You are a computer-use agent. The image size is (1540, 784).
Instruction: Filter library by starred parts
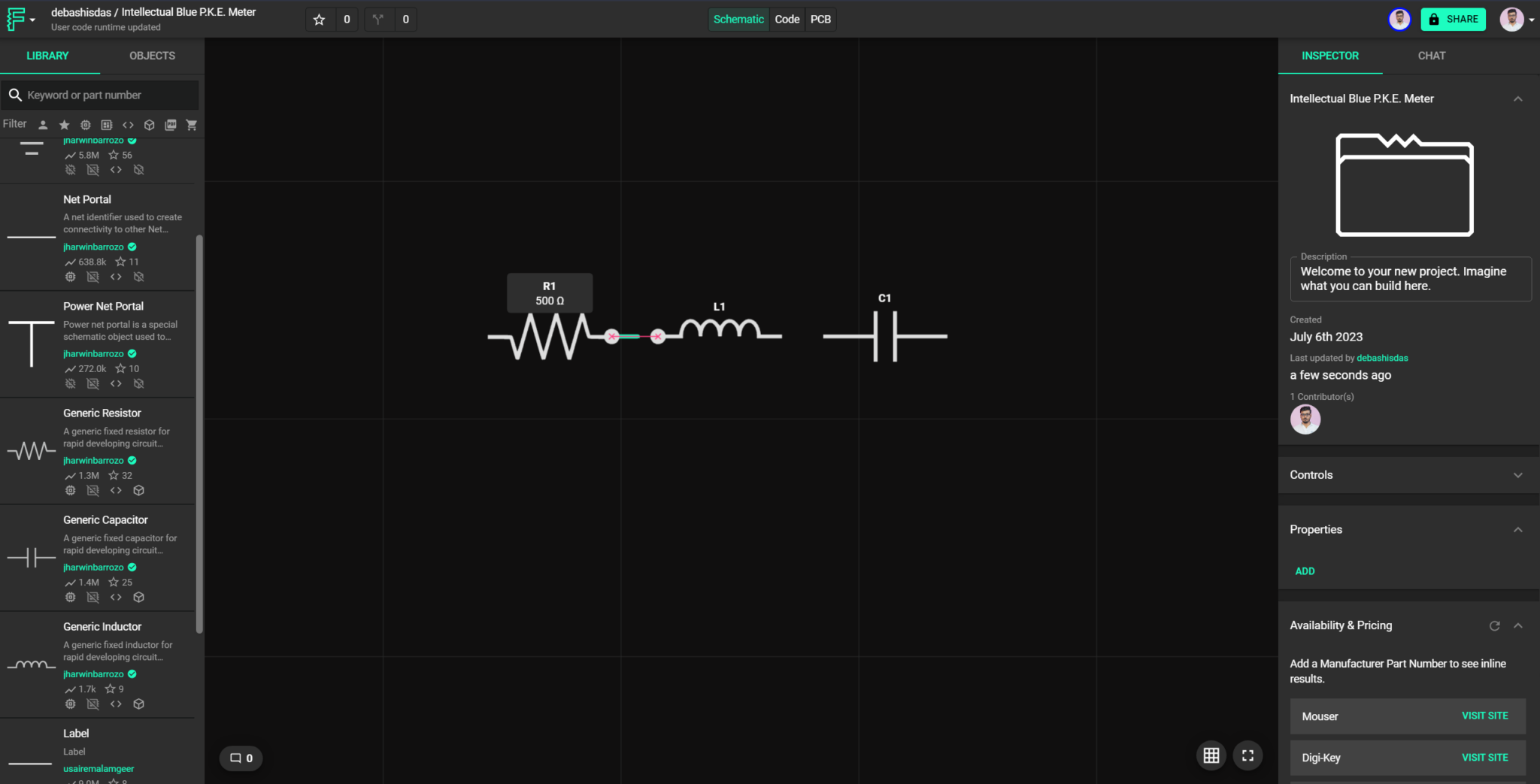pyautogui.click(x=64, y=125)
